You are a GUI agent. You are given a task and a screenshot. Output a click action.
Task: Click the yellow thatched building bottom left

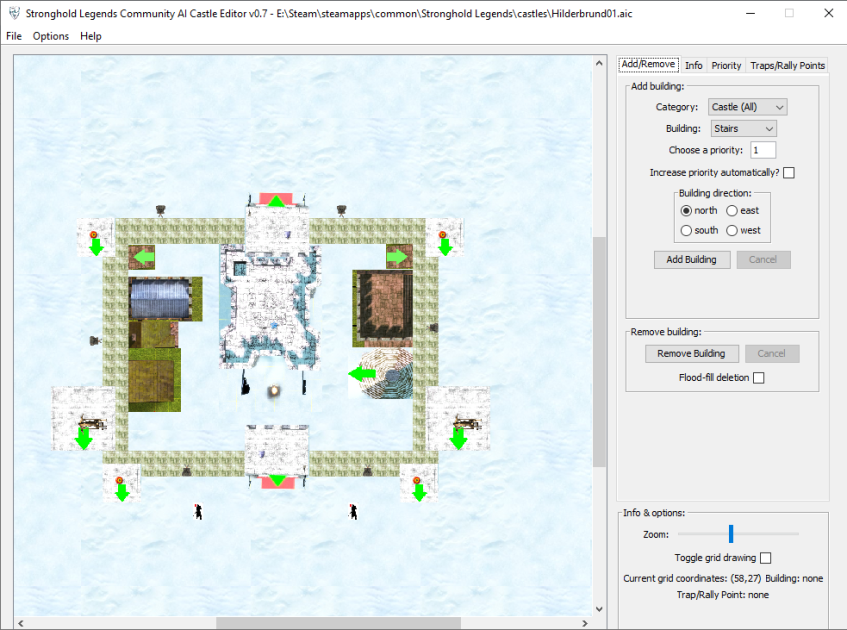[x=154, y=380]
